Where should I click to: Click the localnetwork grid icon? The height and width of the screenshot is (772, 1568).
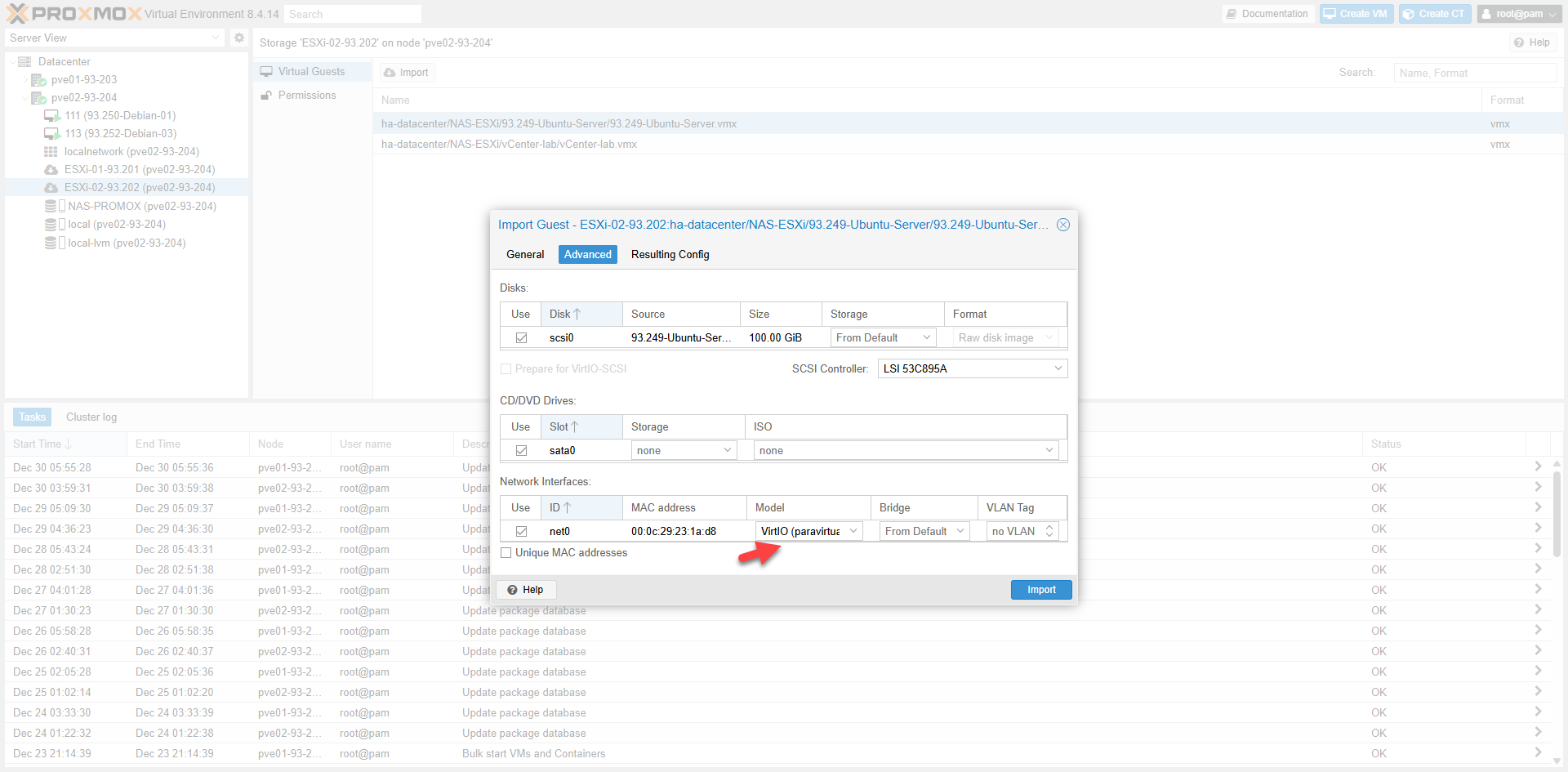[x=51, y=152]
